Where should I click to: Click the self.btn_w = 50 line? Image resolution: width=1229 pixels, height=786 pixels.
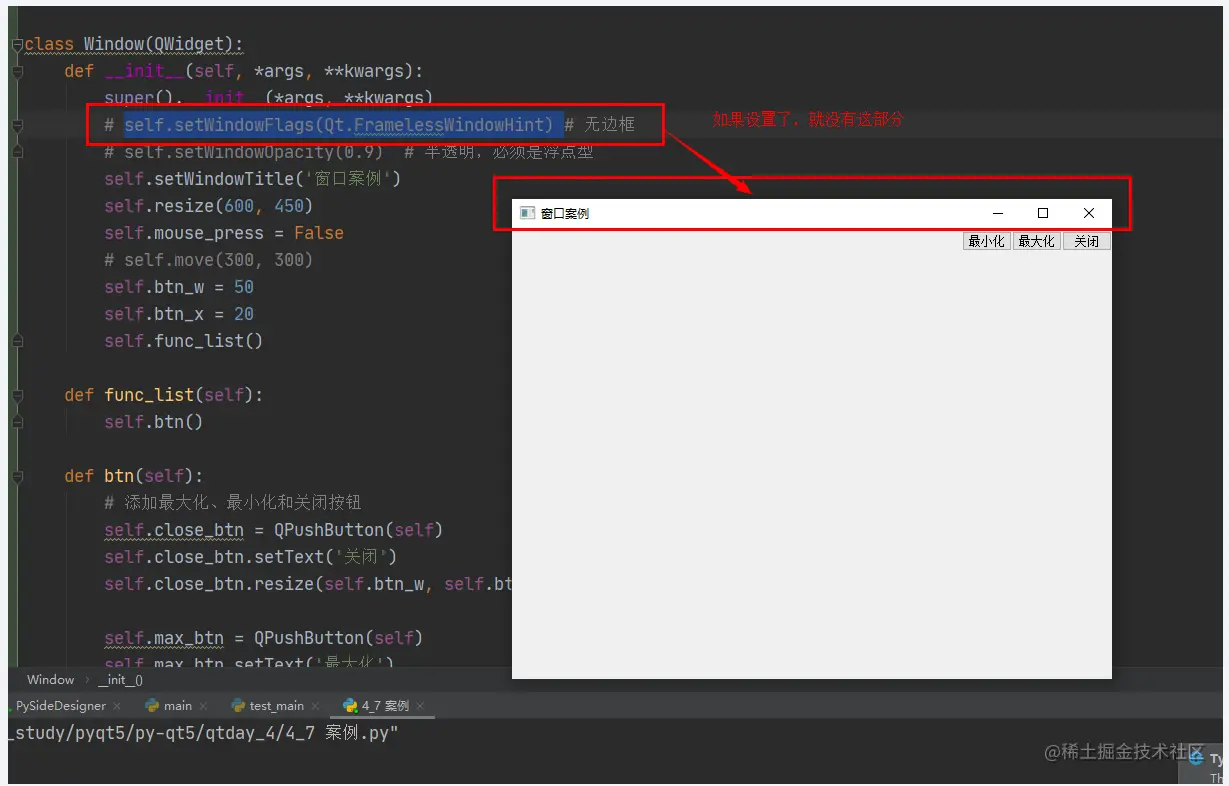(x=179, y=287)
